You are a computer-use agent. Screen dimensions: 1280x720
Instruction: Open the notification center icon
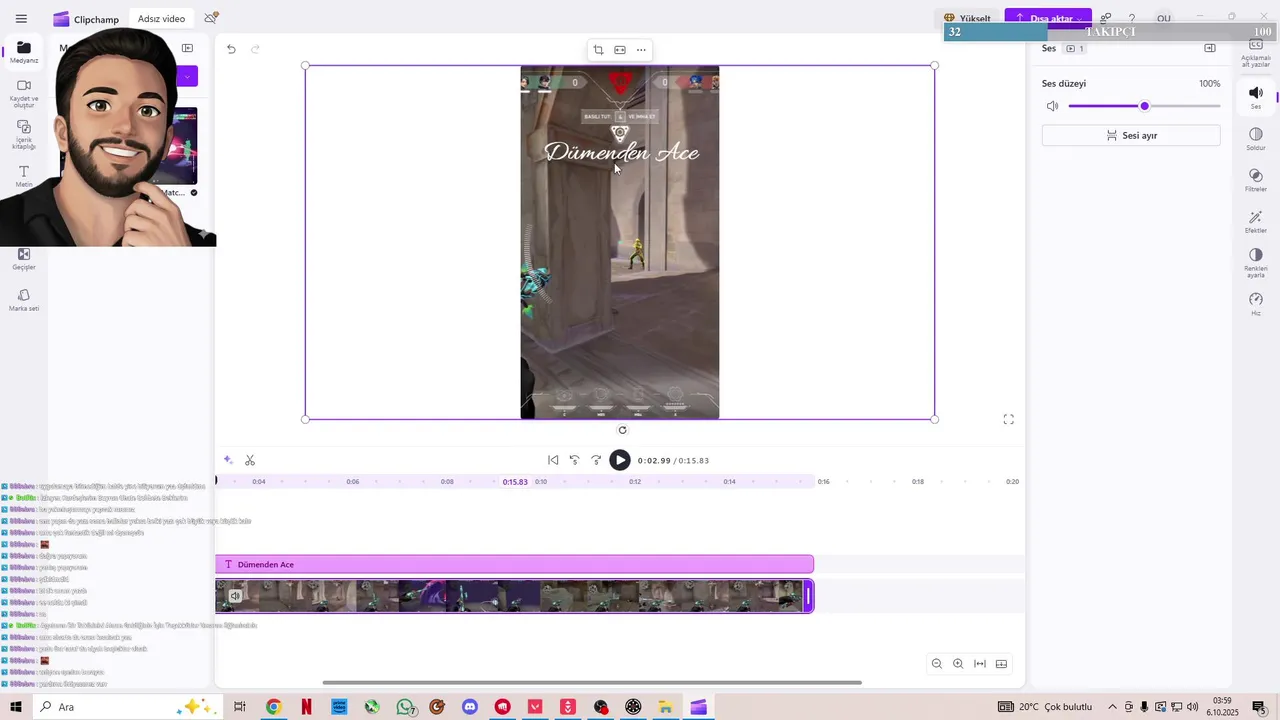(1260, 707)
